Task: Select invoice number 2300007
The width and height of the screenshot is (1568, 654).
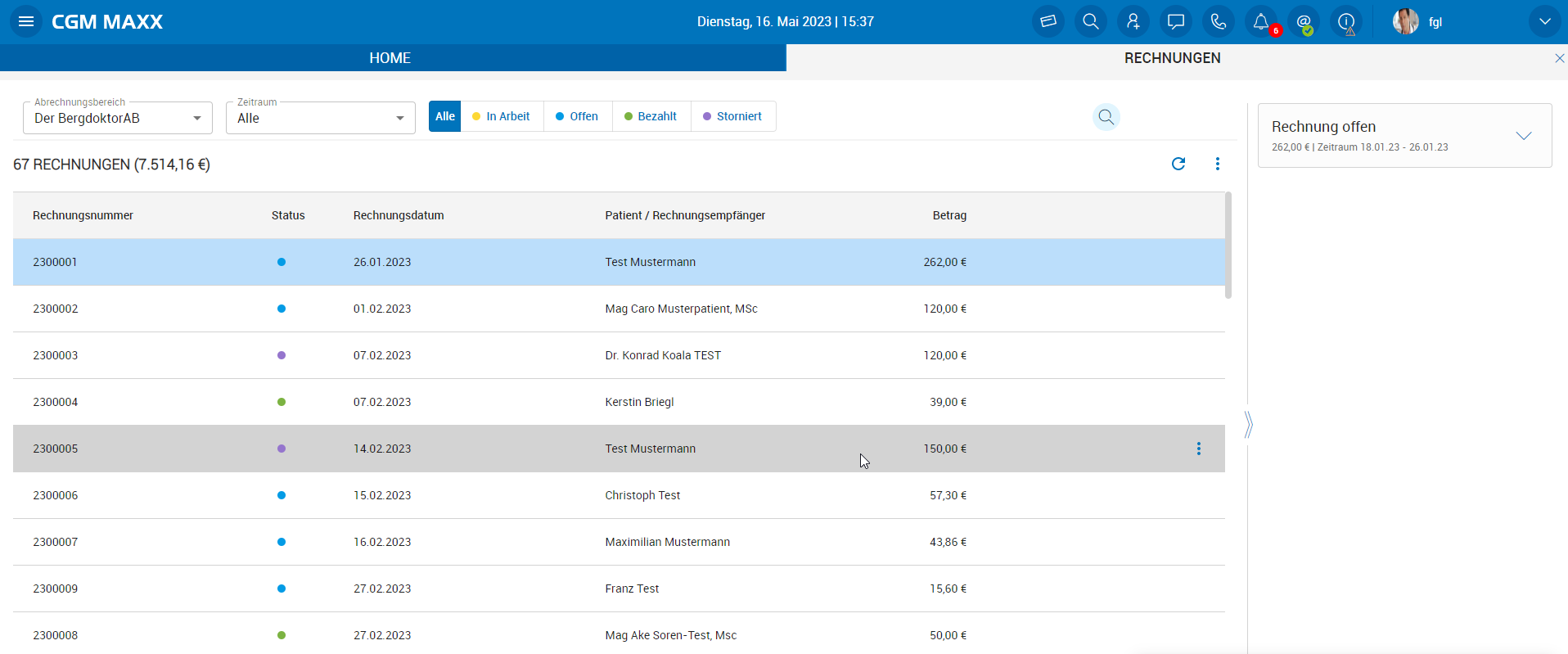Action: coord(56,542)
